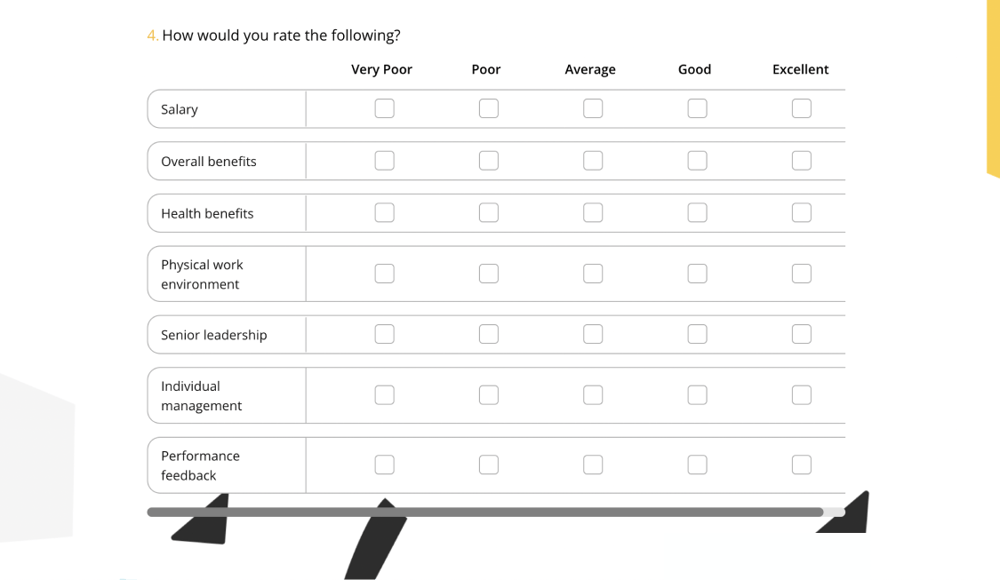Check Excellent for Health benefits
Viewport: 1000px width, 580px height.
(801, 212)
